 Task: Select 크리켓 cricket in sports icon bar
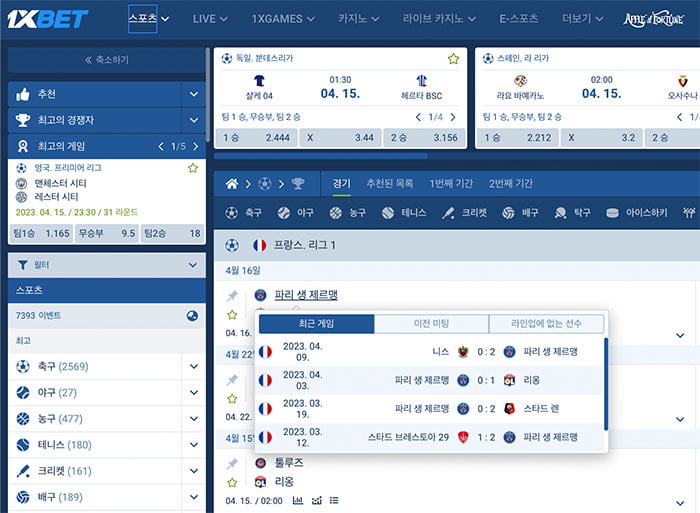464,213
